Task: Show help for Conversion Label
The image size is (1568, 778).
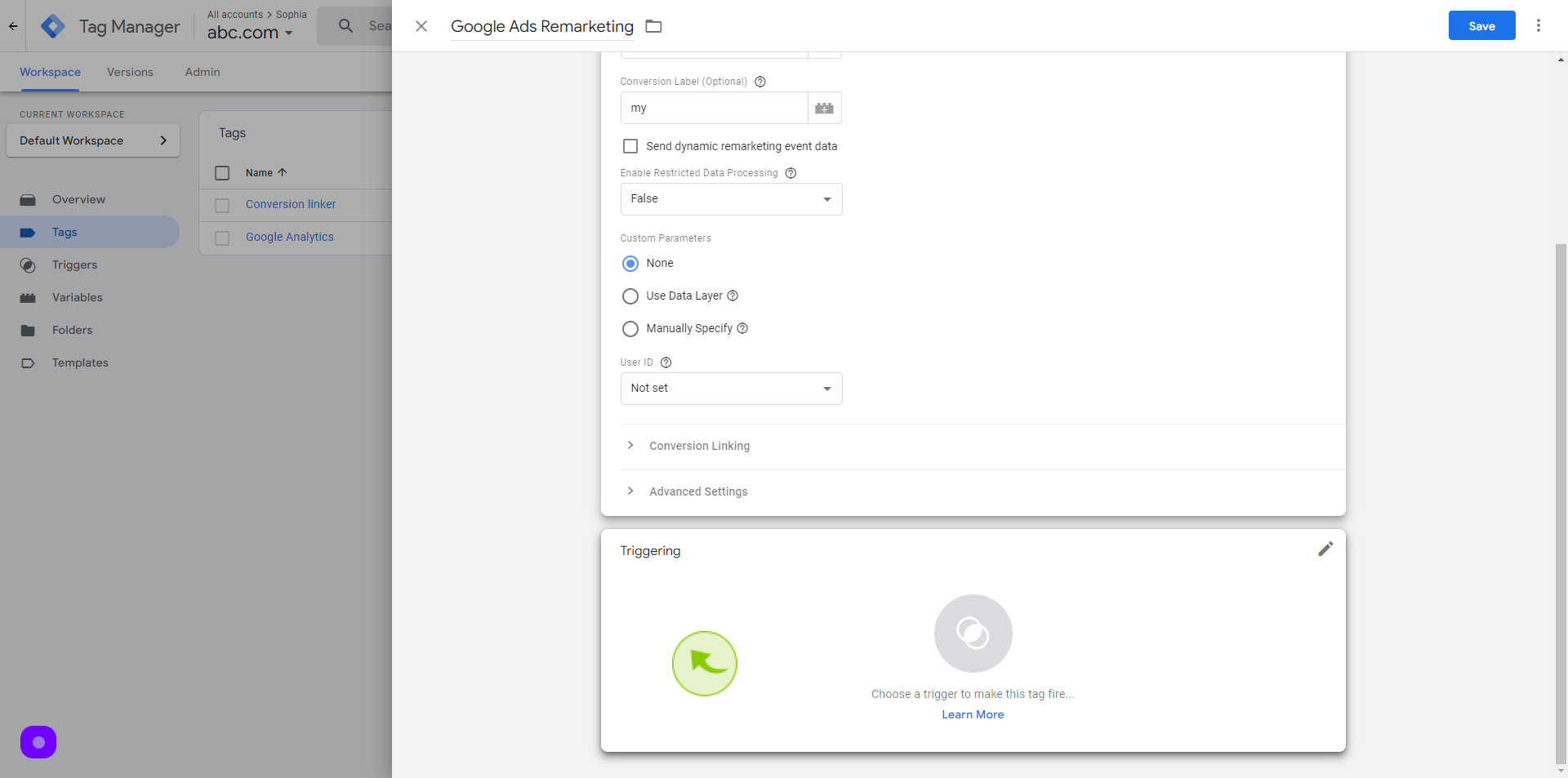Action: tap(760, 82)
